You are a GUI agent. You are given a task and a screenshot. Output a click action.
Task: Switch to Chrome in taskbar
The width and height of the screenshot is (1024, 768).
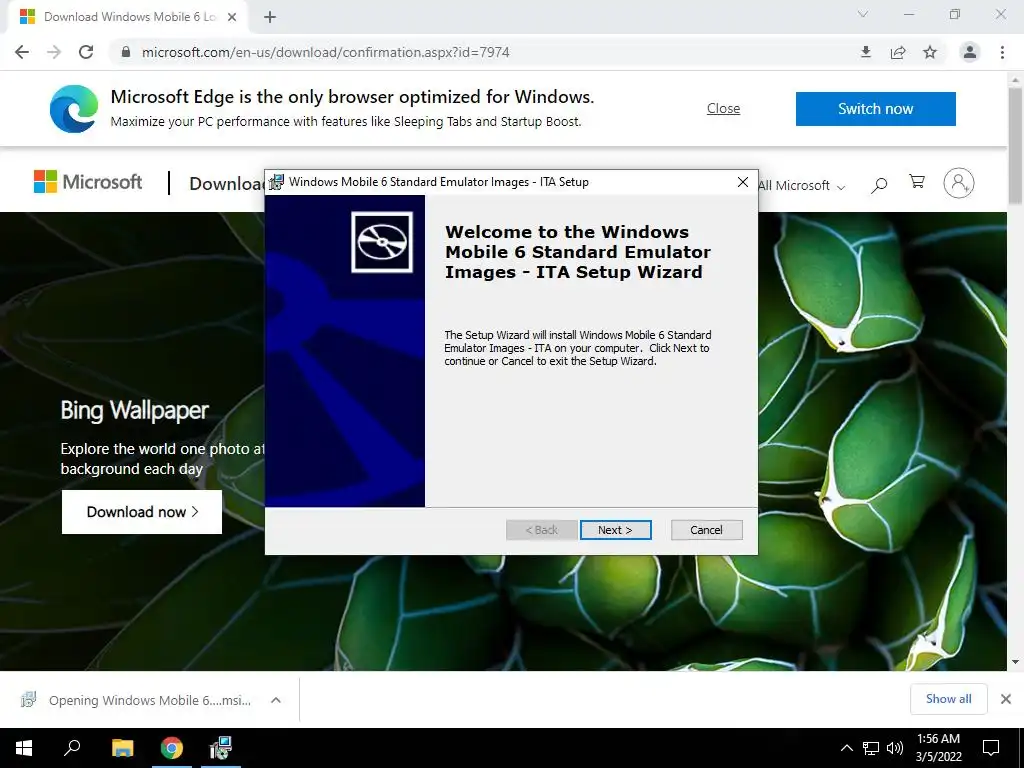(x=172, y=748)
